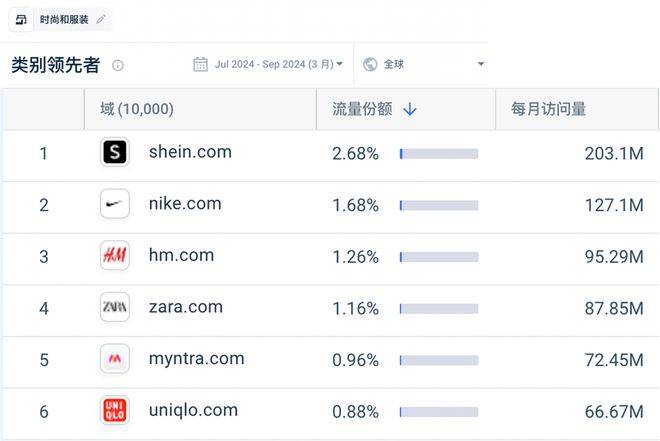Open the Jul 2024 - Sep 2024 date dropdown

[269, 65]
